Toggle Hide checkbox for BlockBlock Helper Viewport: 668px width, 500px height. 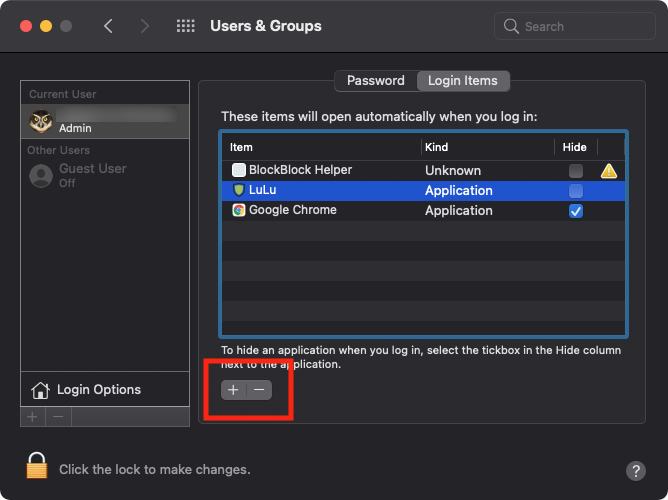click(x=576, y=171)
